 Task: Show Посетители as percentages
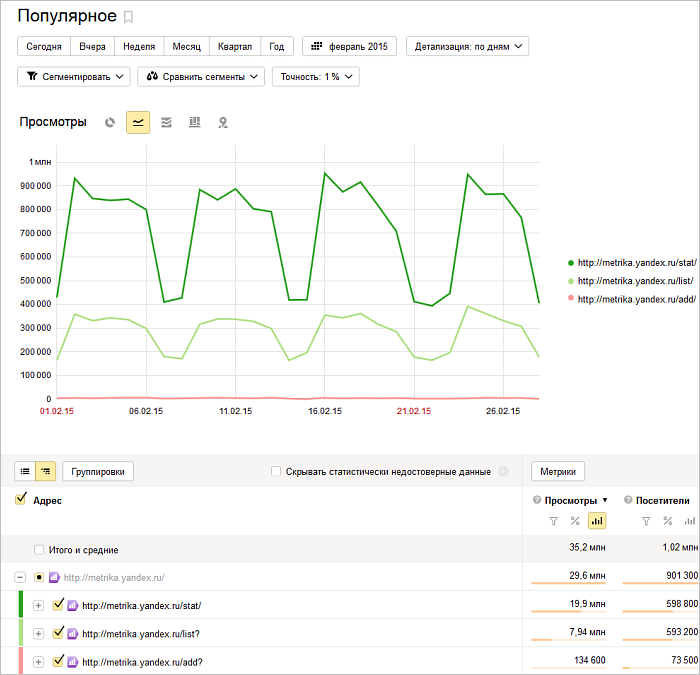(668, 521)
